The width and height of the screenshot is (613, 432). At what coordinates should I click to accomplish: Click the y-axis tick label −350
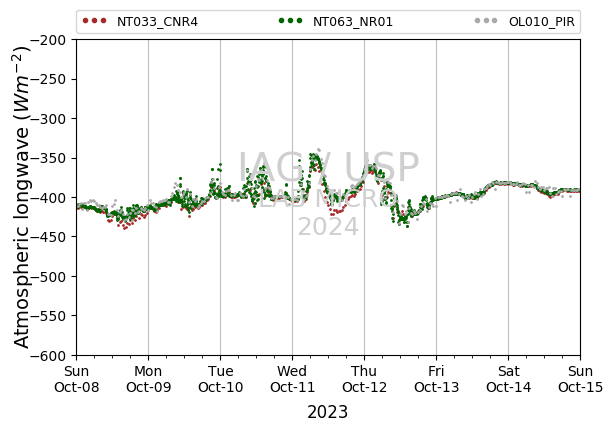tap(50, 158)
